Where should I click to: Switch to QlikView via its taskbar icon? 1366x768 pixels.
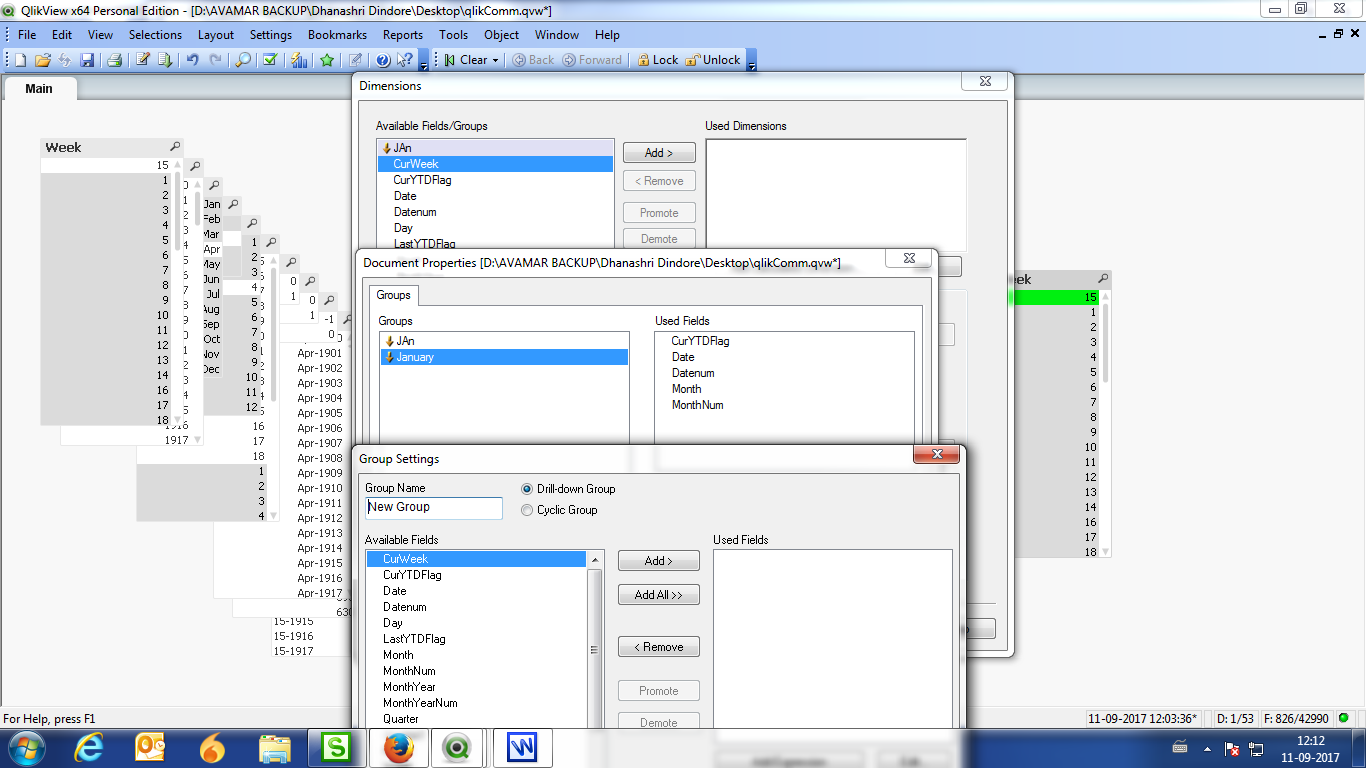pos(458,748)
